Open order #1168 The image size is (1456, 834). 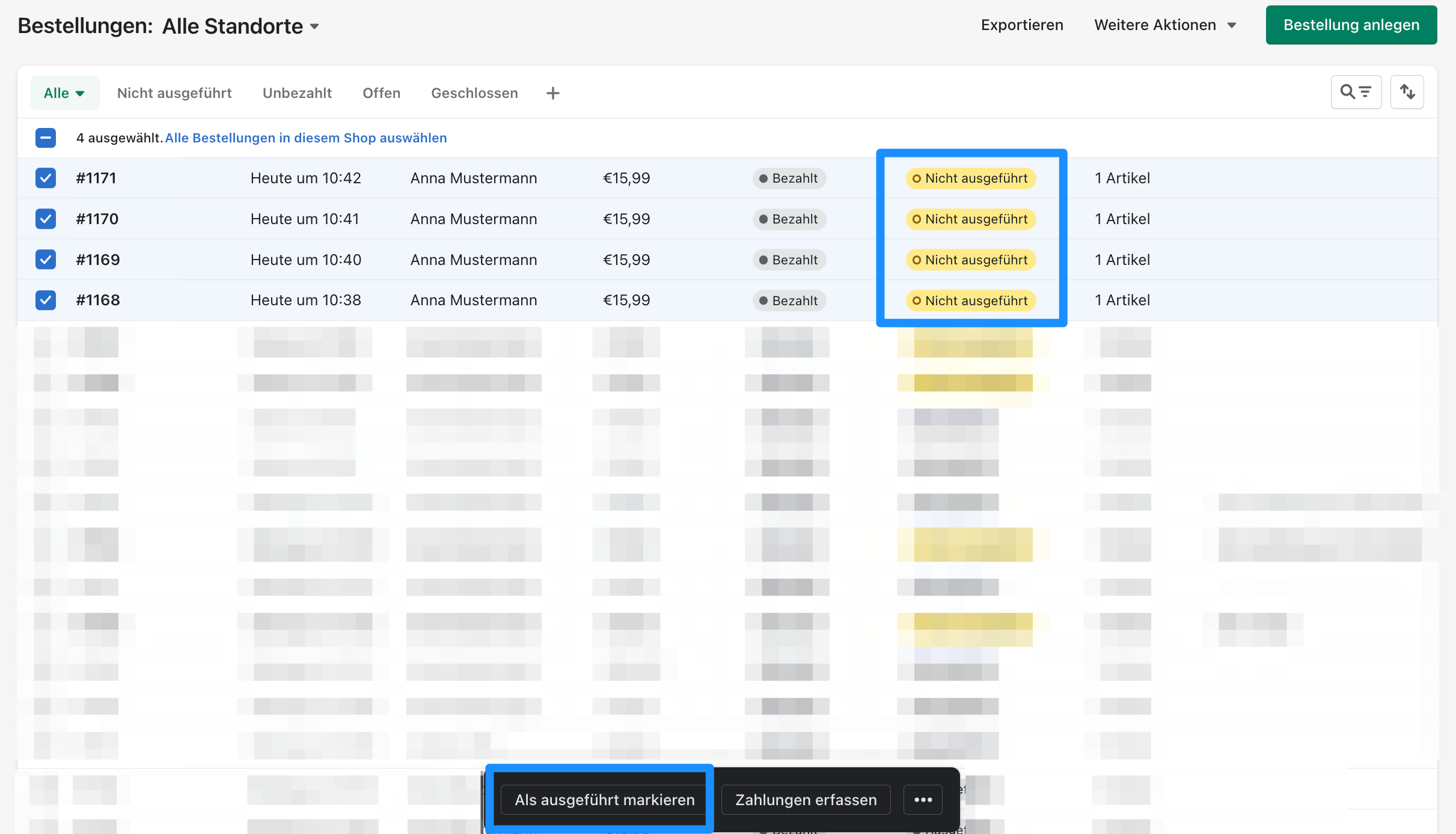point(98,300)
